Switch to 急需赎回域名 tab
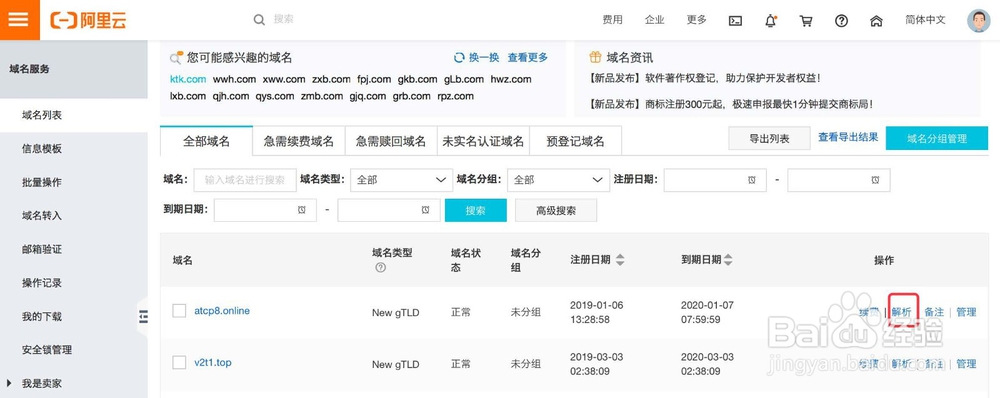The image size is (1000, 398). pos(391,141)
